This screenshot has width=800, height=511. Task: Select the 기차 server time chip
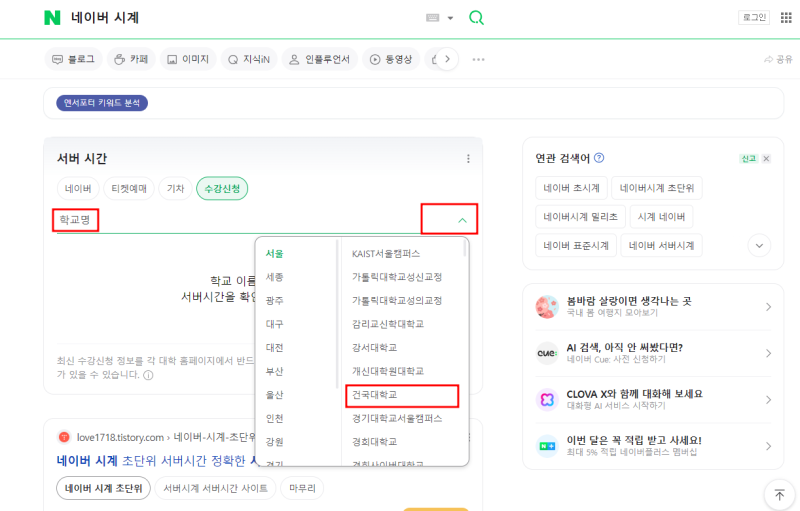point(175,189)
